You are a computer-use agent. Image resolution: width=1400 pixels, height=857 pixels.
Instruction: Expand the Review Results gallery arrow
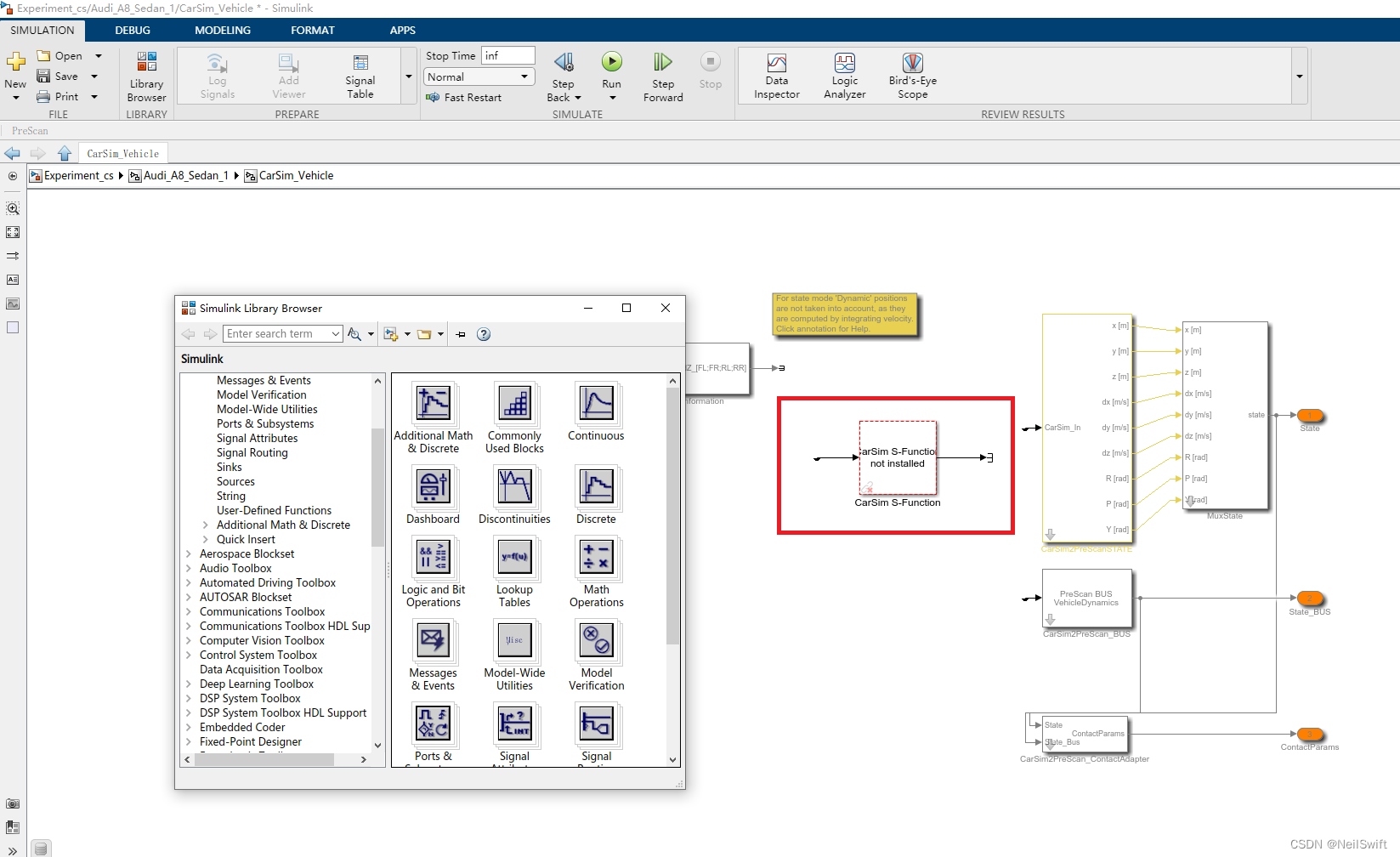[1300, 77]
